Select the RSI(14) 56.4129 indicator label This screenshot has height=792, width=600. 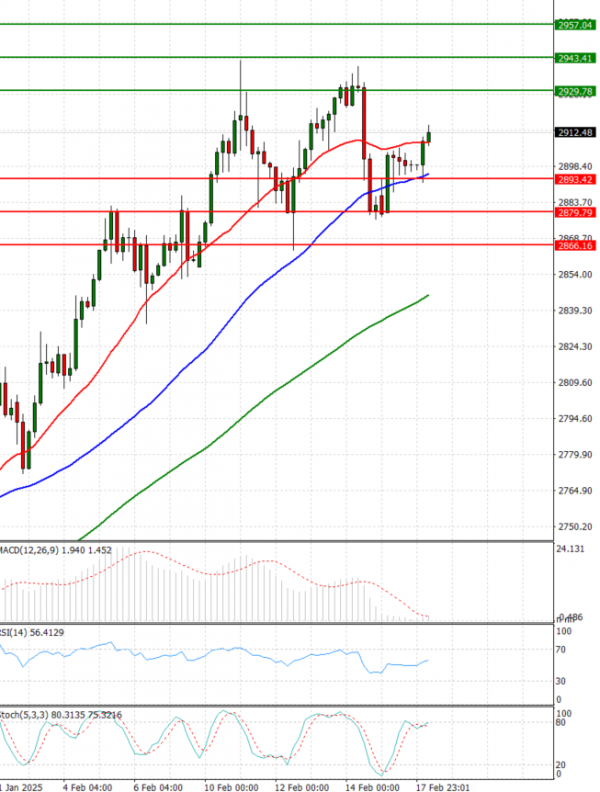32,632
